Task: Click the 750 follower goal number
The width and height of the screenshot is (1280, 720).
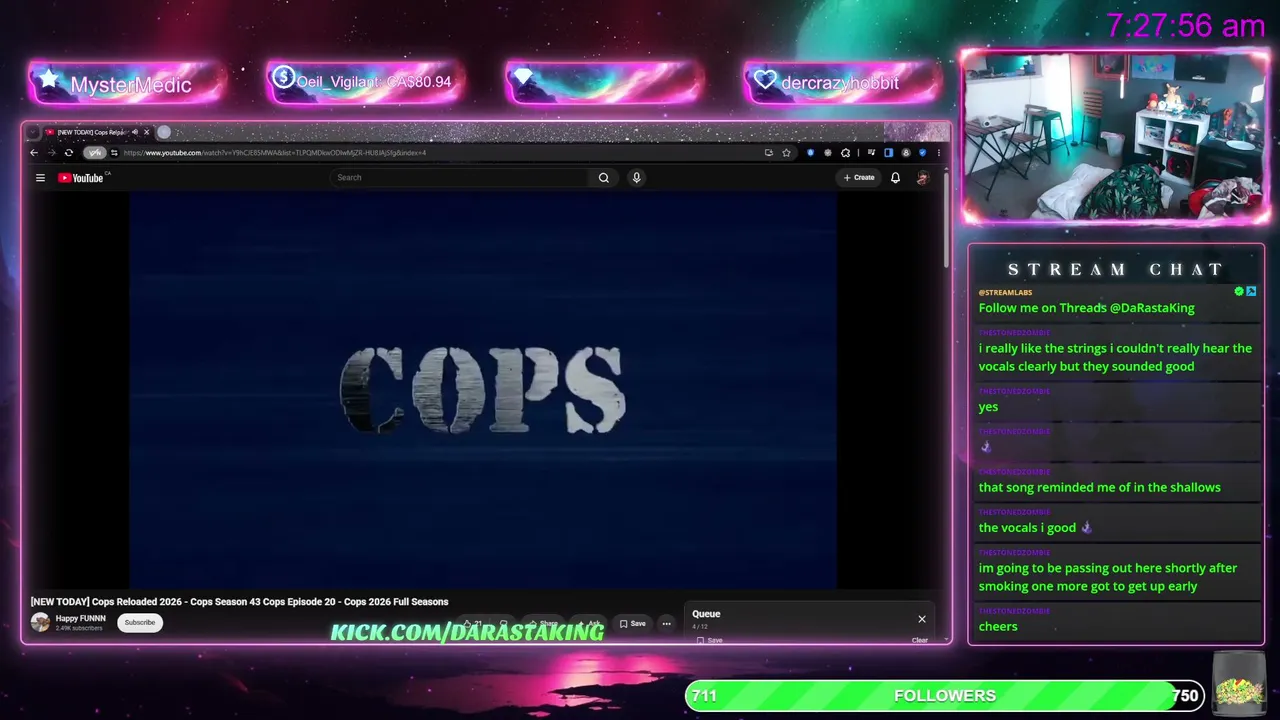Action: click(x=1185, y=696)
